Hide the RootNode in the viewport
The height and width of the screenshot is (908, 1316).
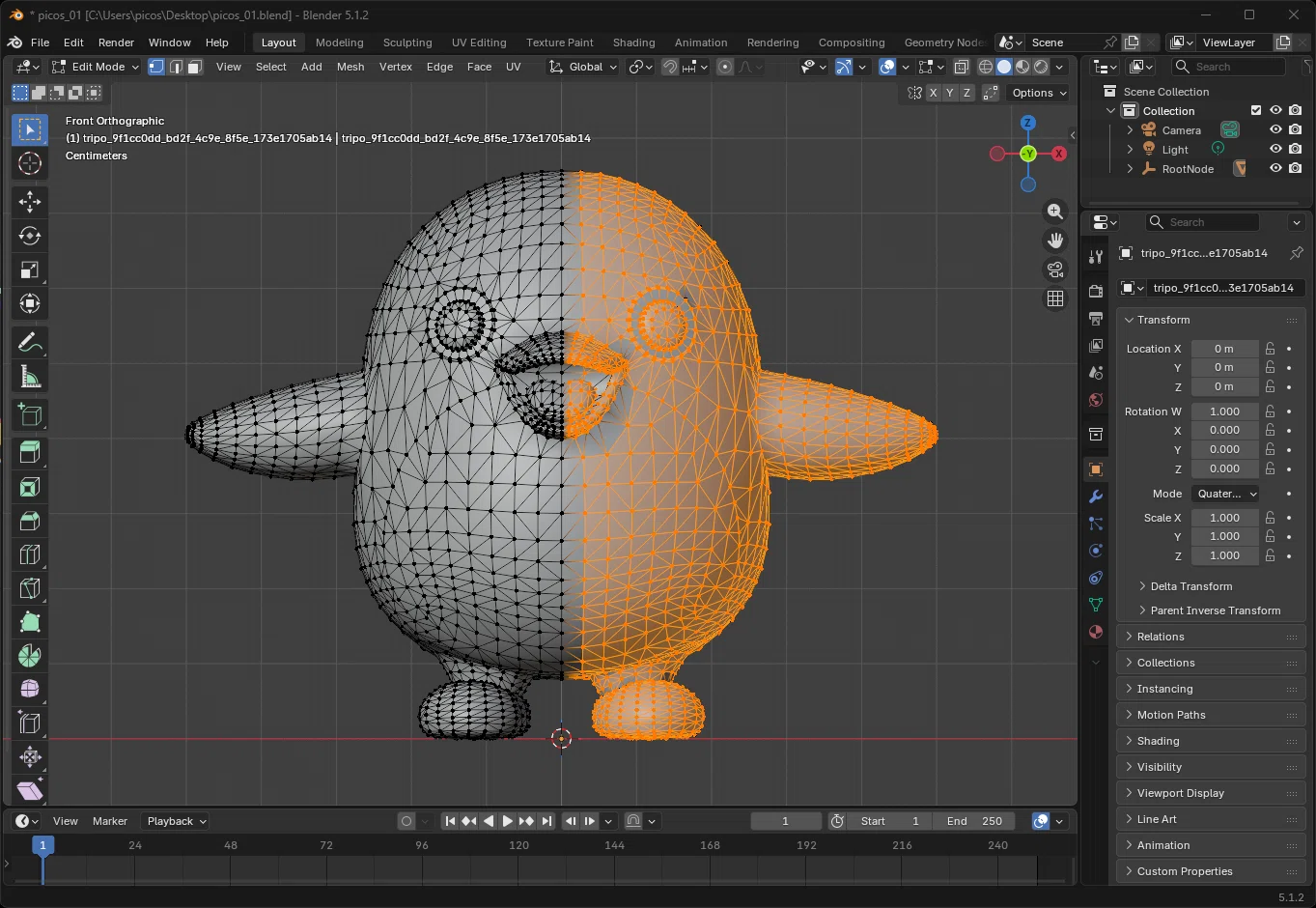[1275, 168]
